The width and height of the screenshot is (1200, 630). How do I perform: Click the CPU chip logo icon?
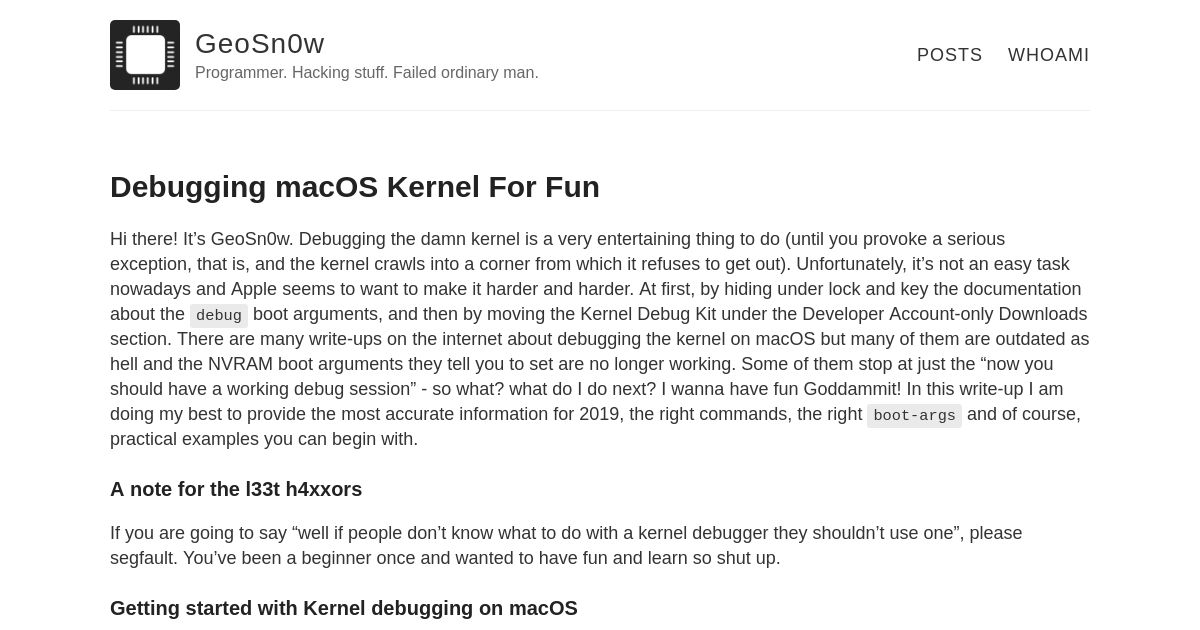145,55
